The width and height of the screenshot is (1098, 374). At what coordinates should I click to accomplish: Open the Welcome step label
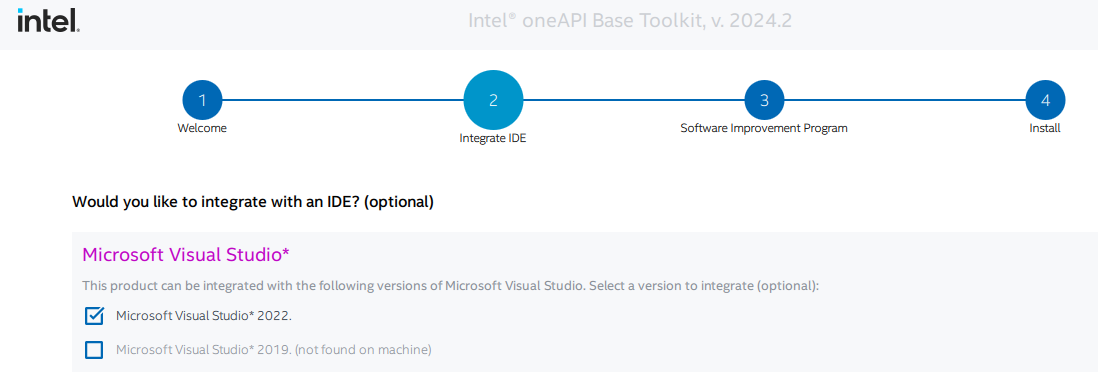point(202,129)
